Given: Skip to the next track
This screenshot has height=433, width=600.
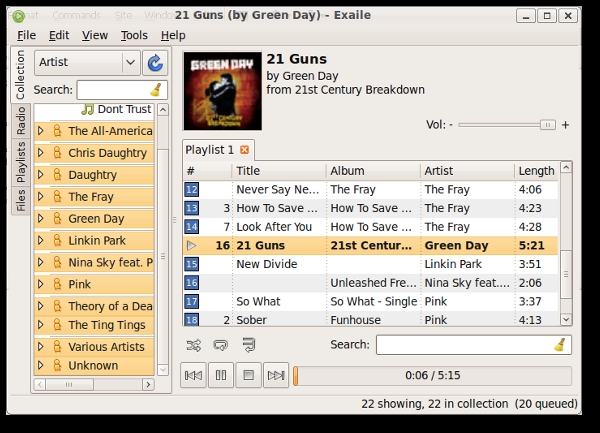Looking at the screenshot, I should pyautogui.click(x=275, y=376).
